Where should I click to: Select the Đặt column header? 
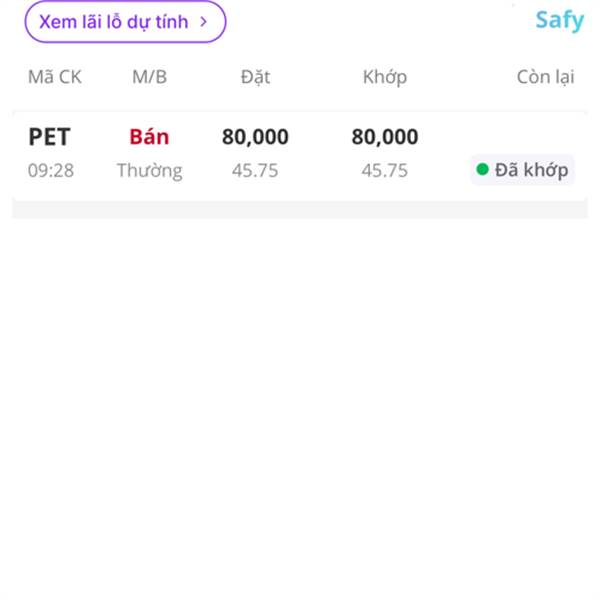[x=255, y=77]
